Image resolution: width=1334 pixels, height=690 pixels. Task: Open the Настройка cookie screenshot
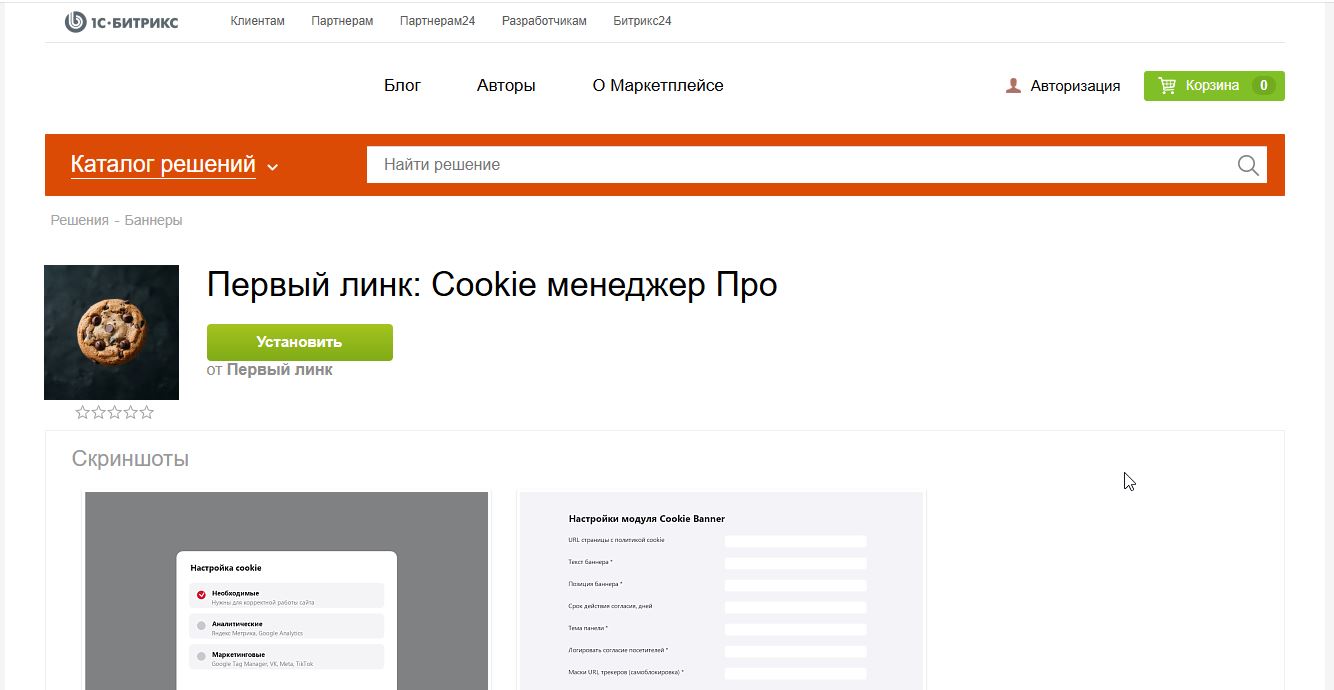[x=286, y=590]
